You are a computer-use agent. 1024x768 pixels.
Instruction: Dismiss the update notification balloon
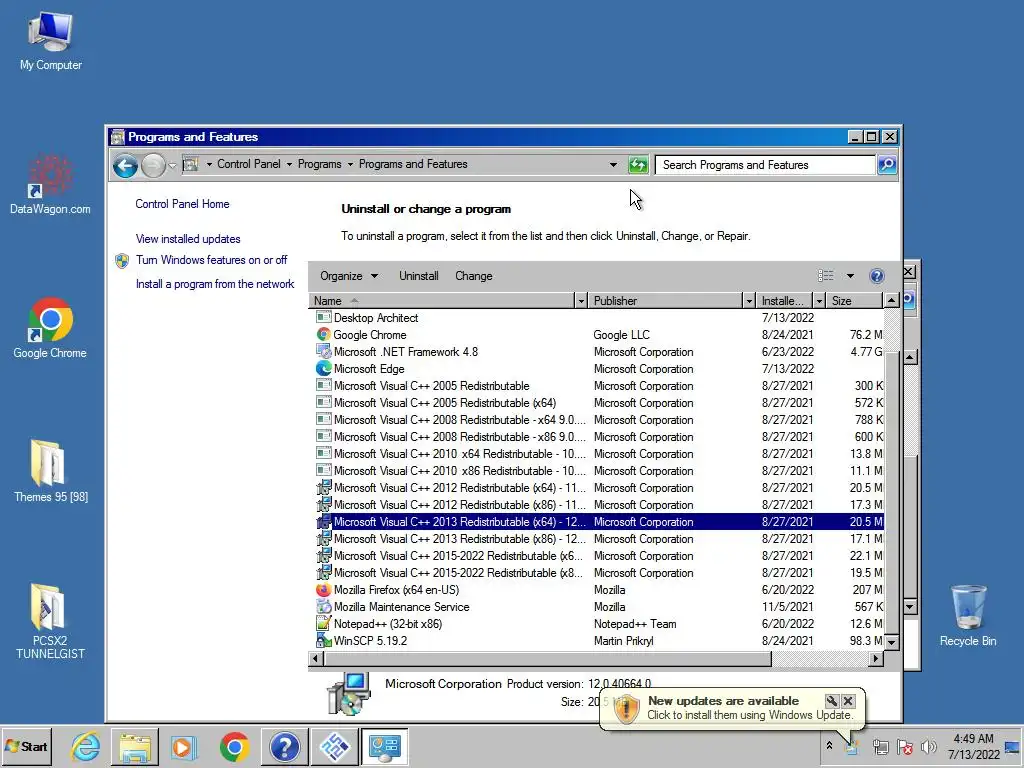pos(848,701)
